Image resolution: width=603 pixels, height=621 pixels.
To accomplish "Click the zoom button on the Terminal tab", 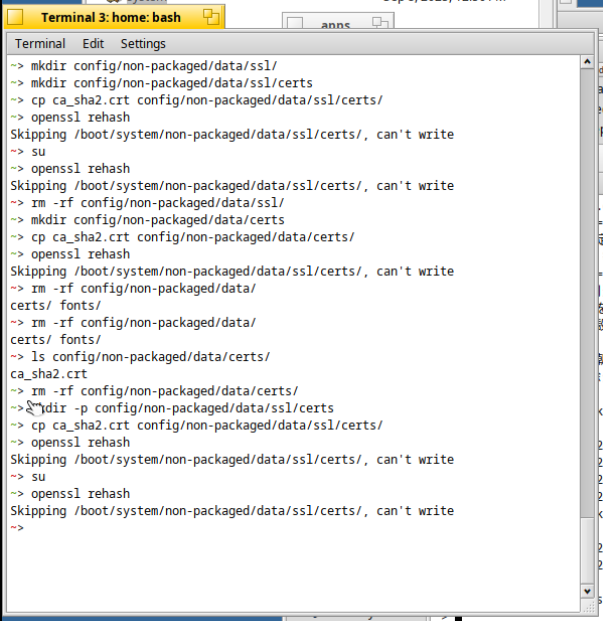I will tap(210, 17).
